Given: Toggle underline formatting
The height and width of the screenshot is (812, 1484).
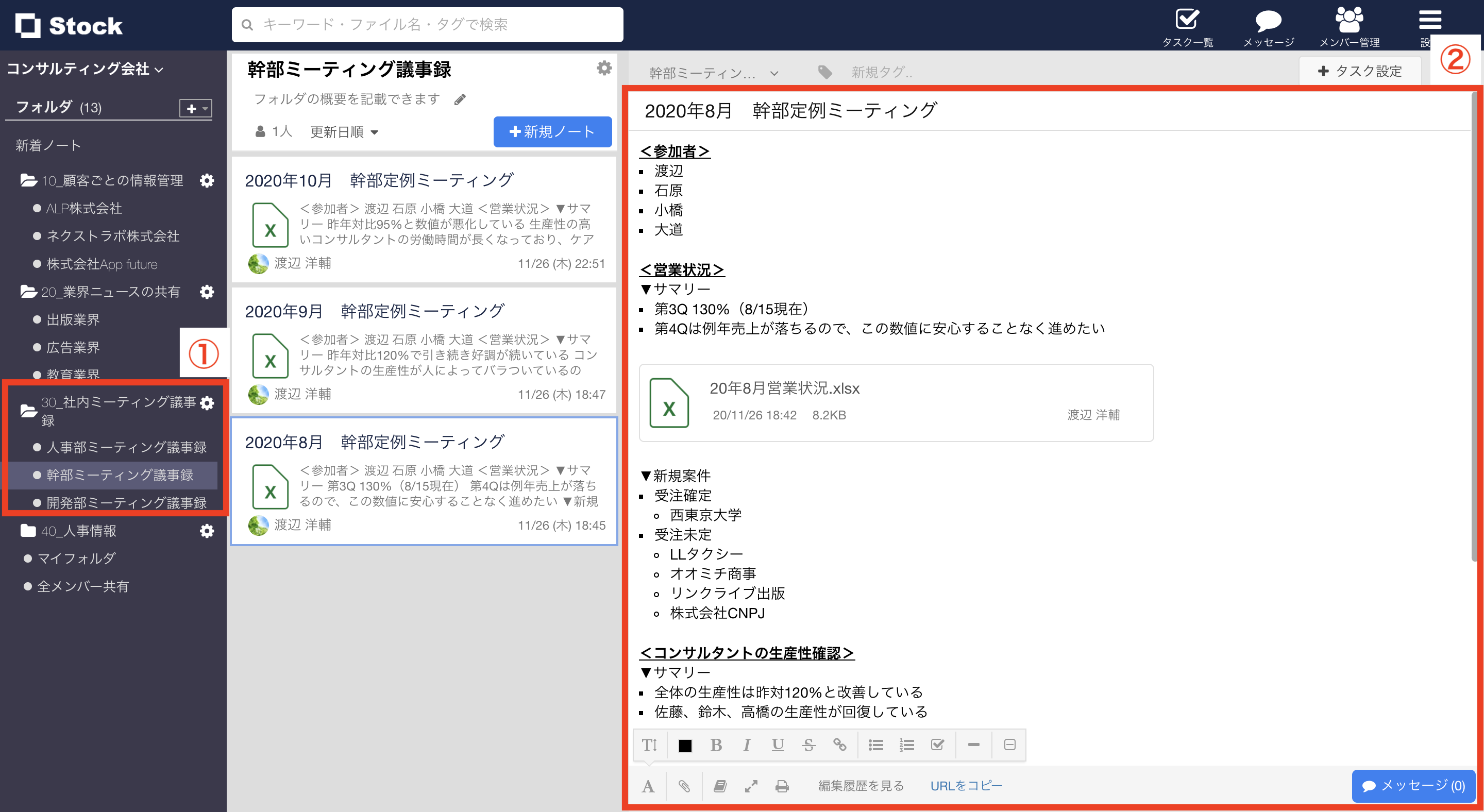Looking at the screenshot, I should click(778, 745).
